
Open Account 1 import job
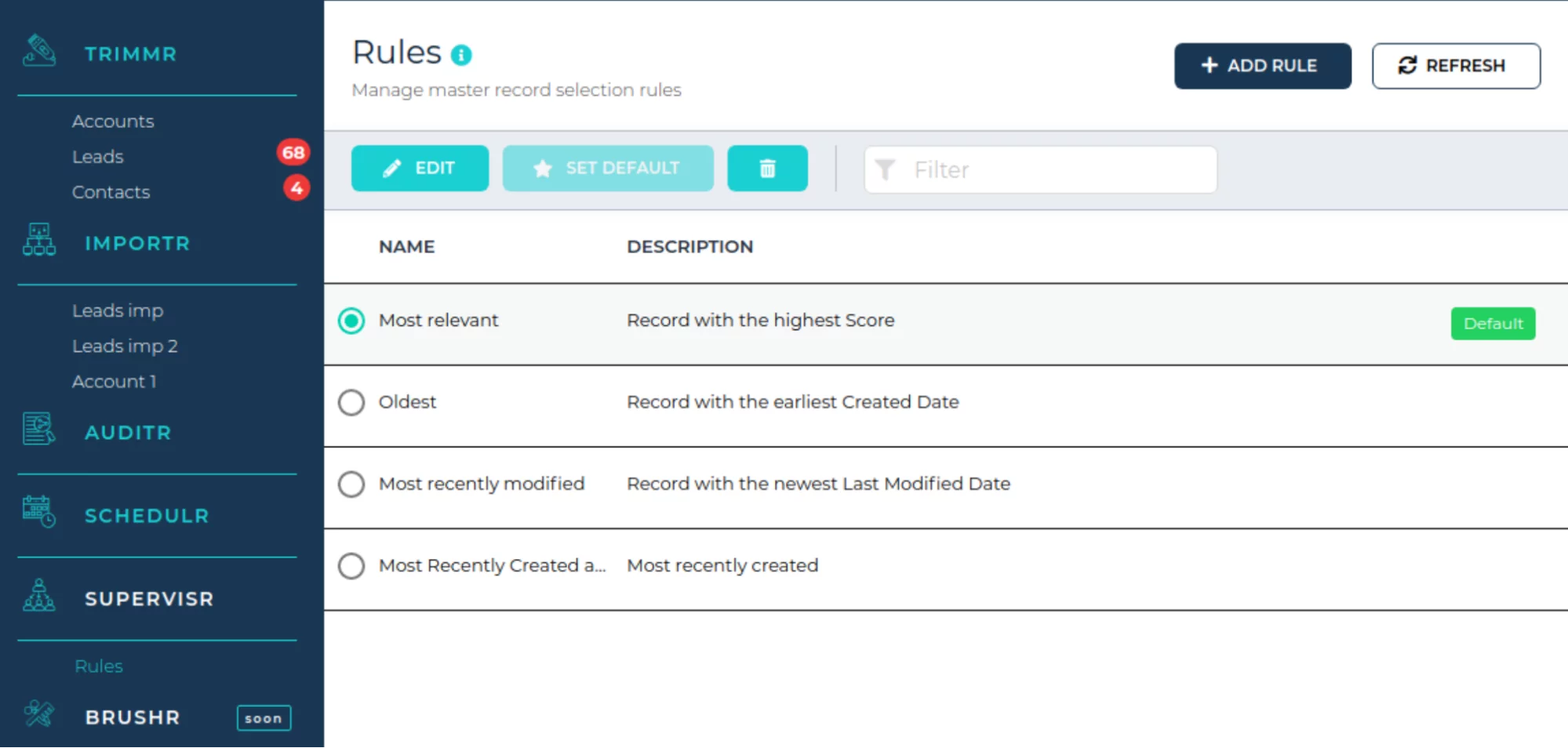click(x=114, y=381)
